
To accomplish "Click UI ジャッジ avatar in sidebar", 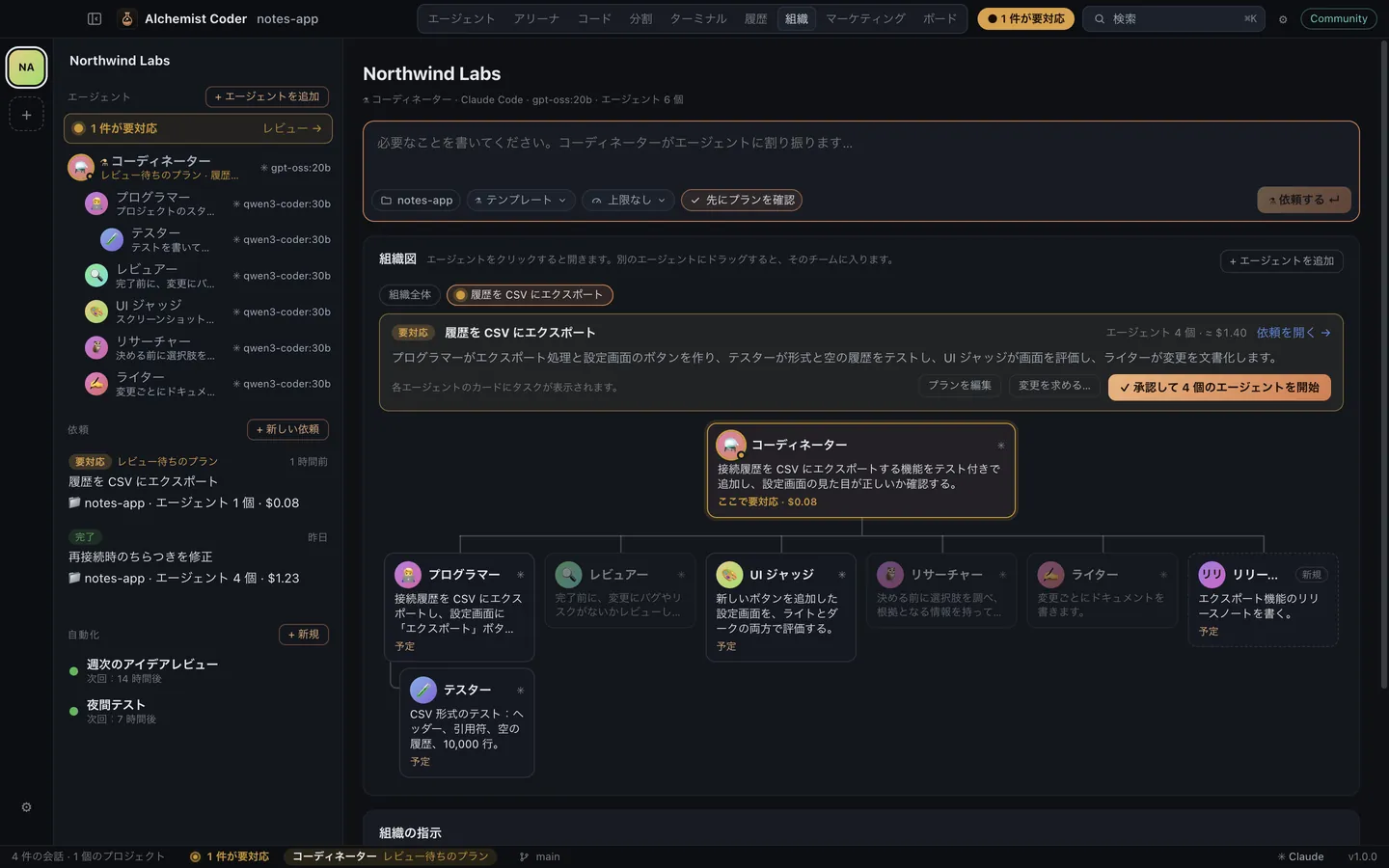I will [x=96, y=312].
